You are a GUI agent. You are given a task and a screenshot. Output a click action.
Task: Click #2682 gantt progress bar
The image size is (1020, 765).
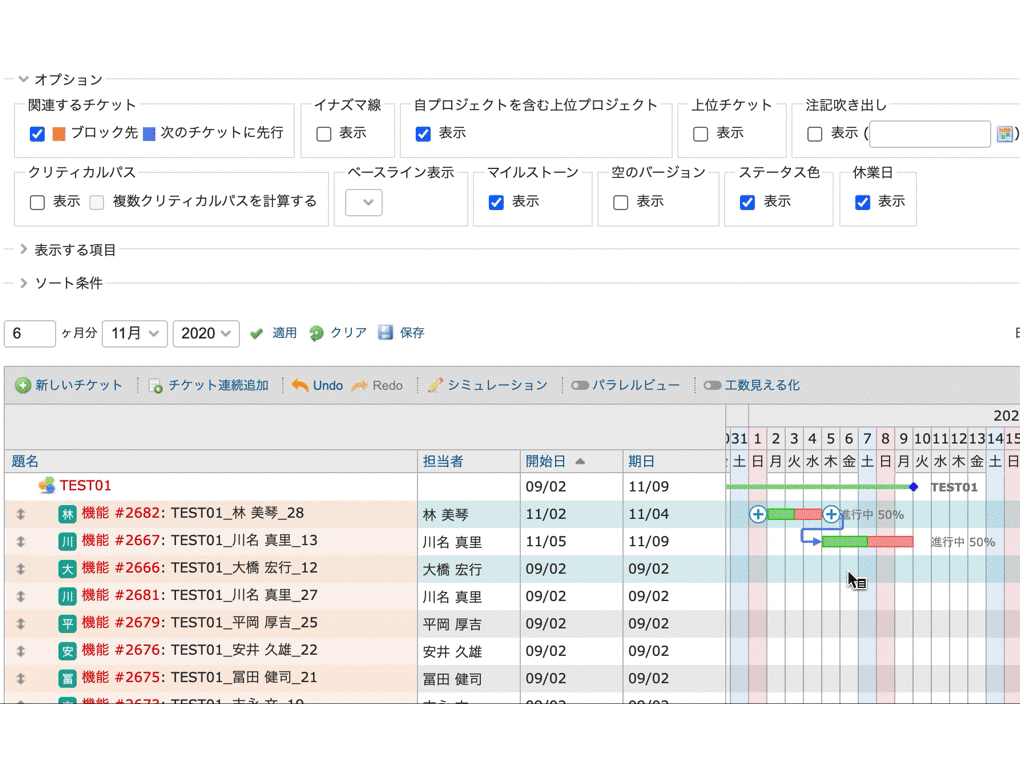(x=794, y=515)
